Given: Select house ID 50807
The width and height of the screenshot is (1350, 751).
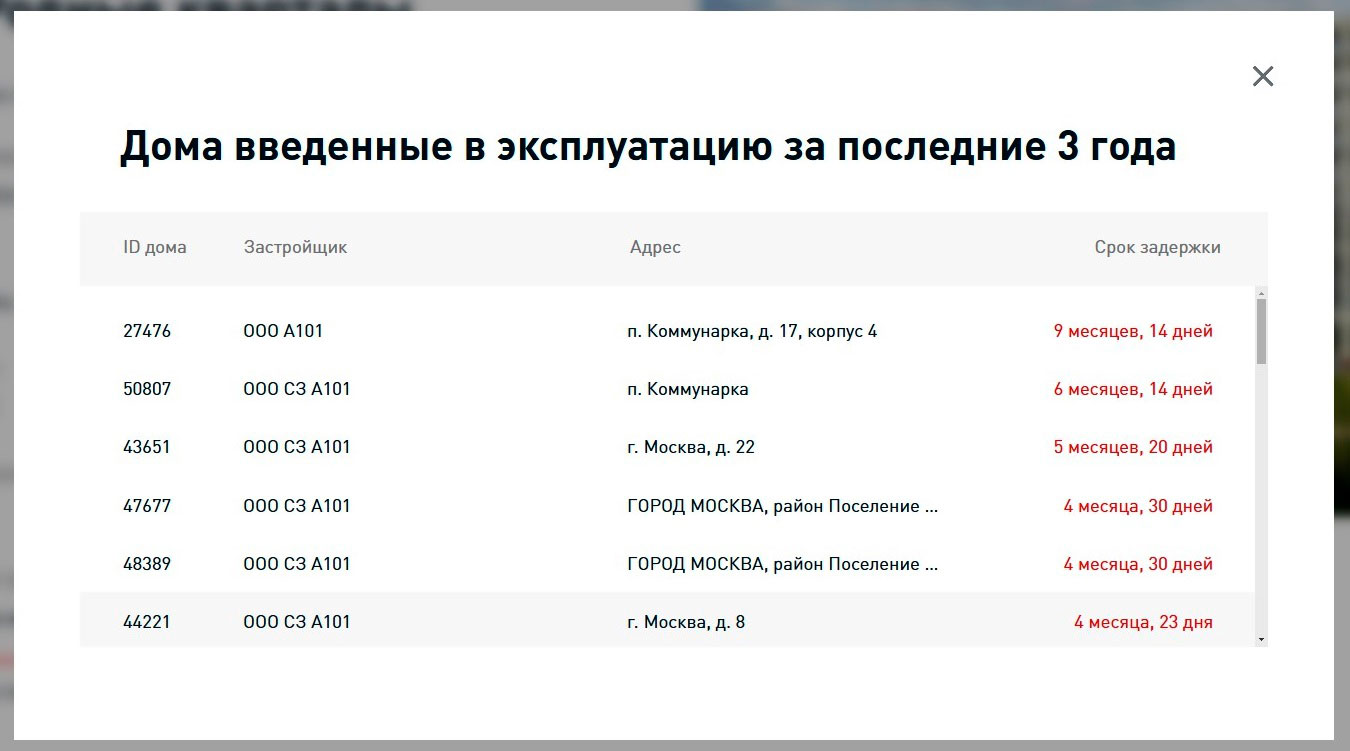Looking at the screenshot, I should 147,389.
